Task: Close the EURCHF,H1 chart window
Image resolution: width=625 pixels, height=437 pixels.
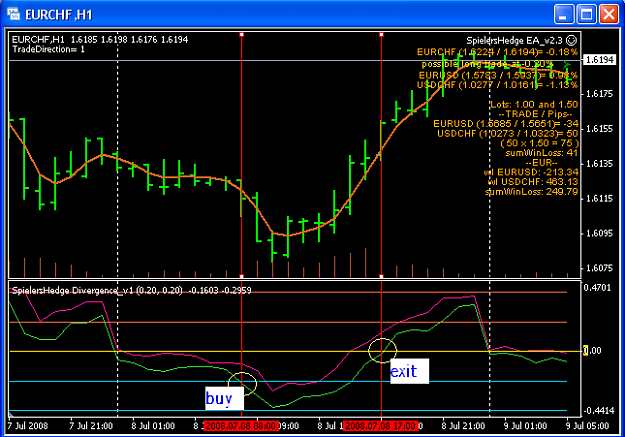Action: pyautogui.click(x=609, y=14)
